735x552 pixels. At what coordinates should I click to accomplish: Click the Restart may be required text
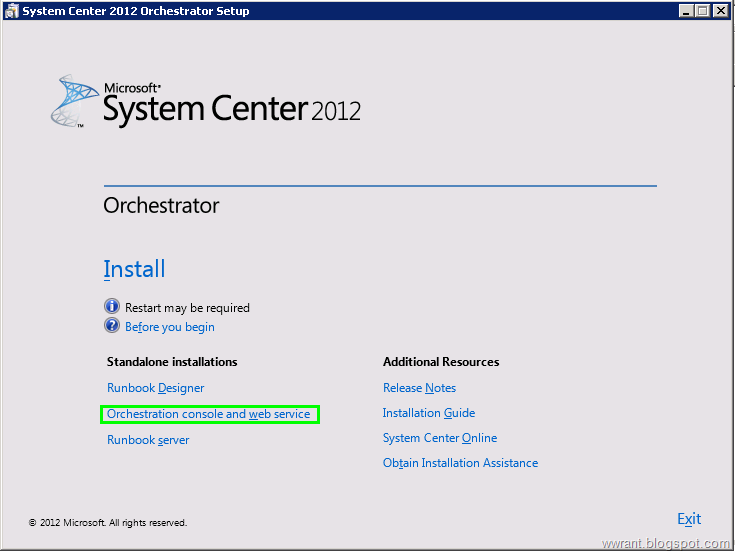tap(187, 308)
